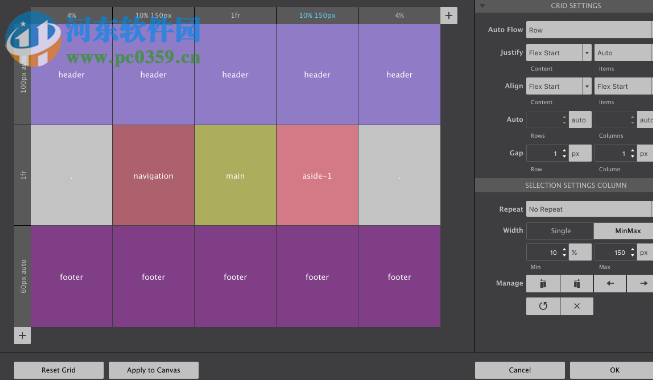Open the Repeat No Repeat dropdown

(589, 209)
